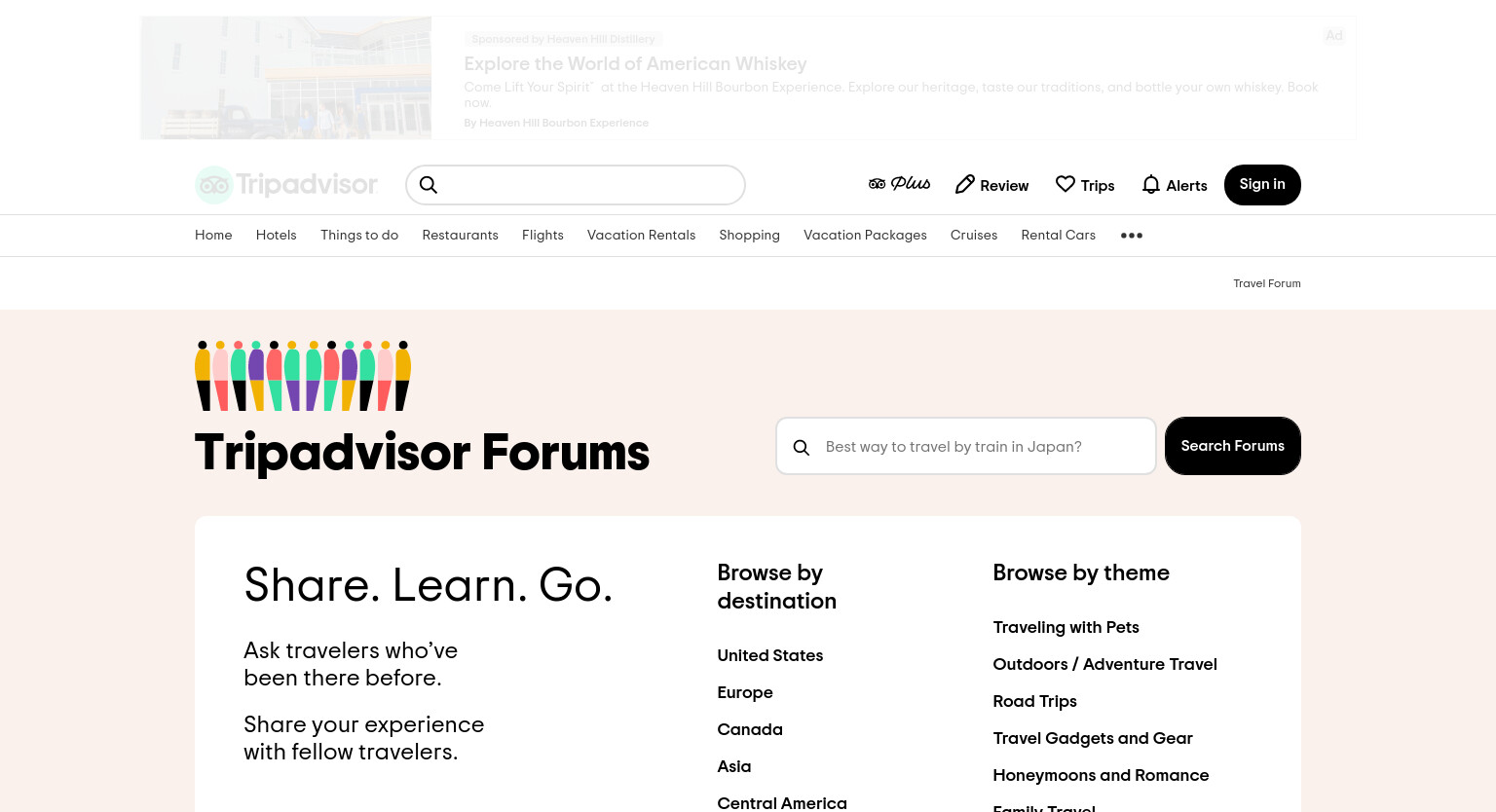Click the colorful people illustration above Forums title
1496x812 pixels.
point(303,376)
